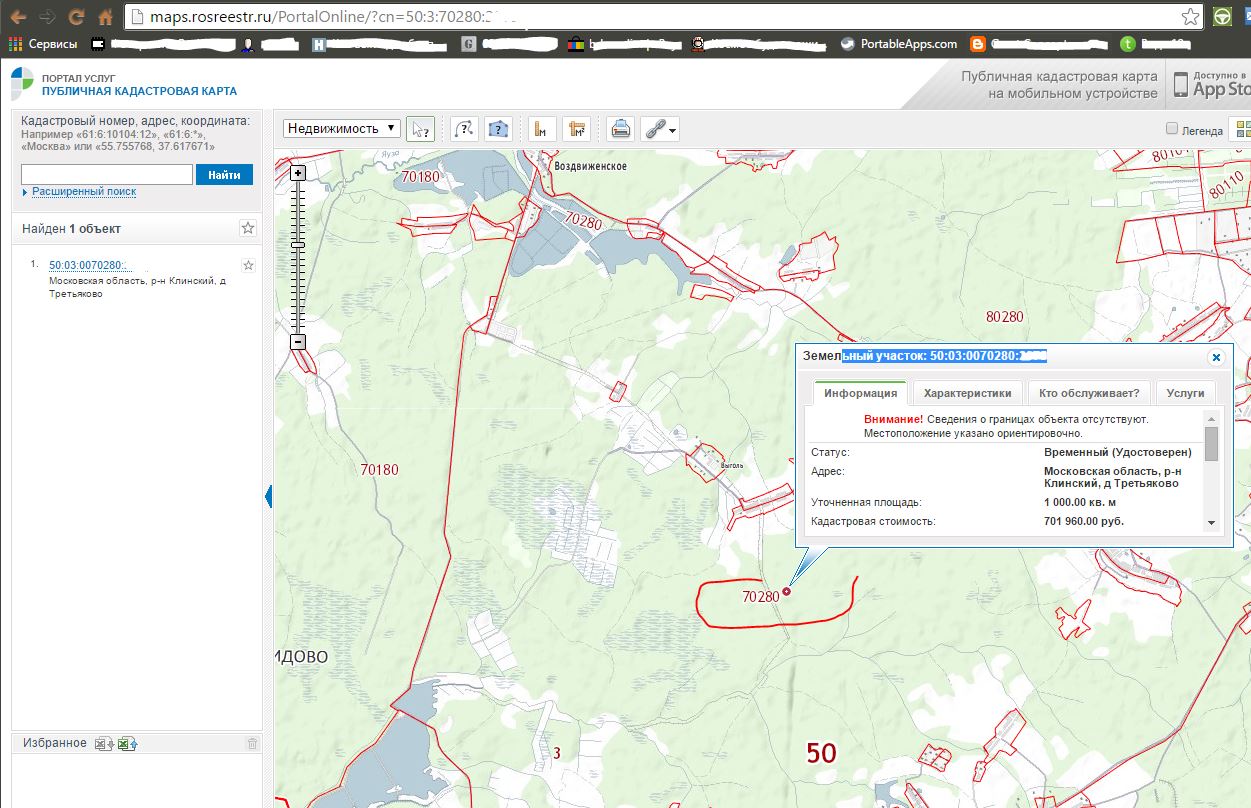
Task: Reload the page with refresh icon
Action: click(76, 17)
